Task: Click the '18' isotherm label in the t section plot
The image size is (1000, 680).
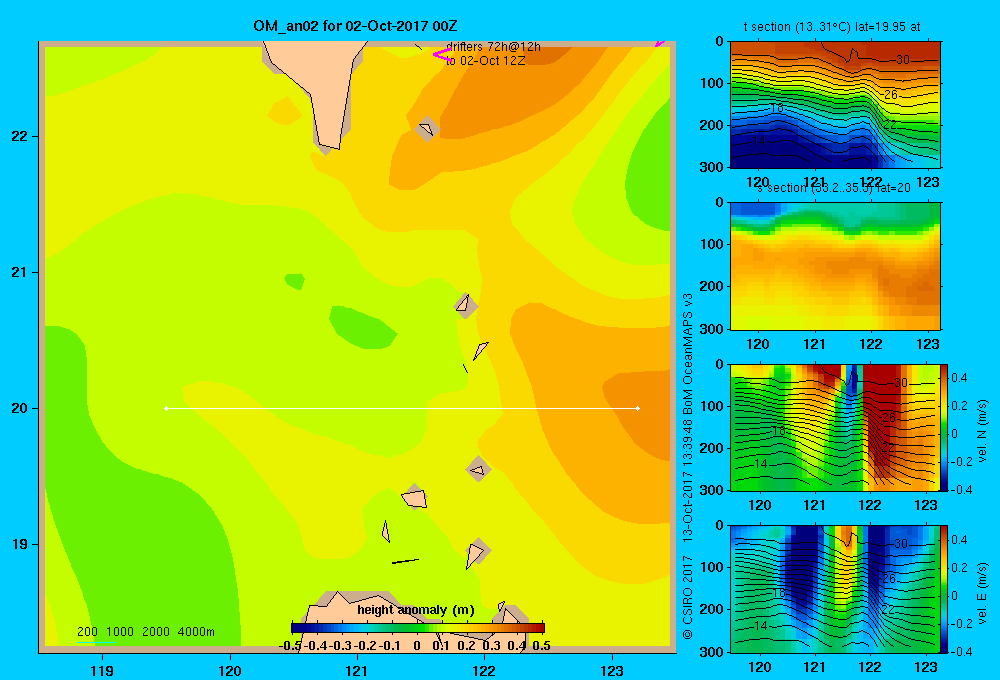Action: click(x=776, y=108)
